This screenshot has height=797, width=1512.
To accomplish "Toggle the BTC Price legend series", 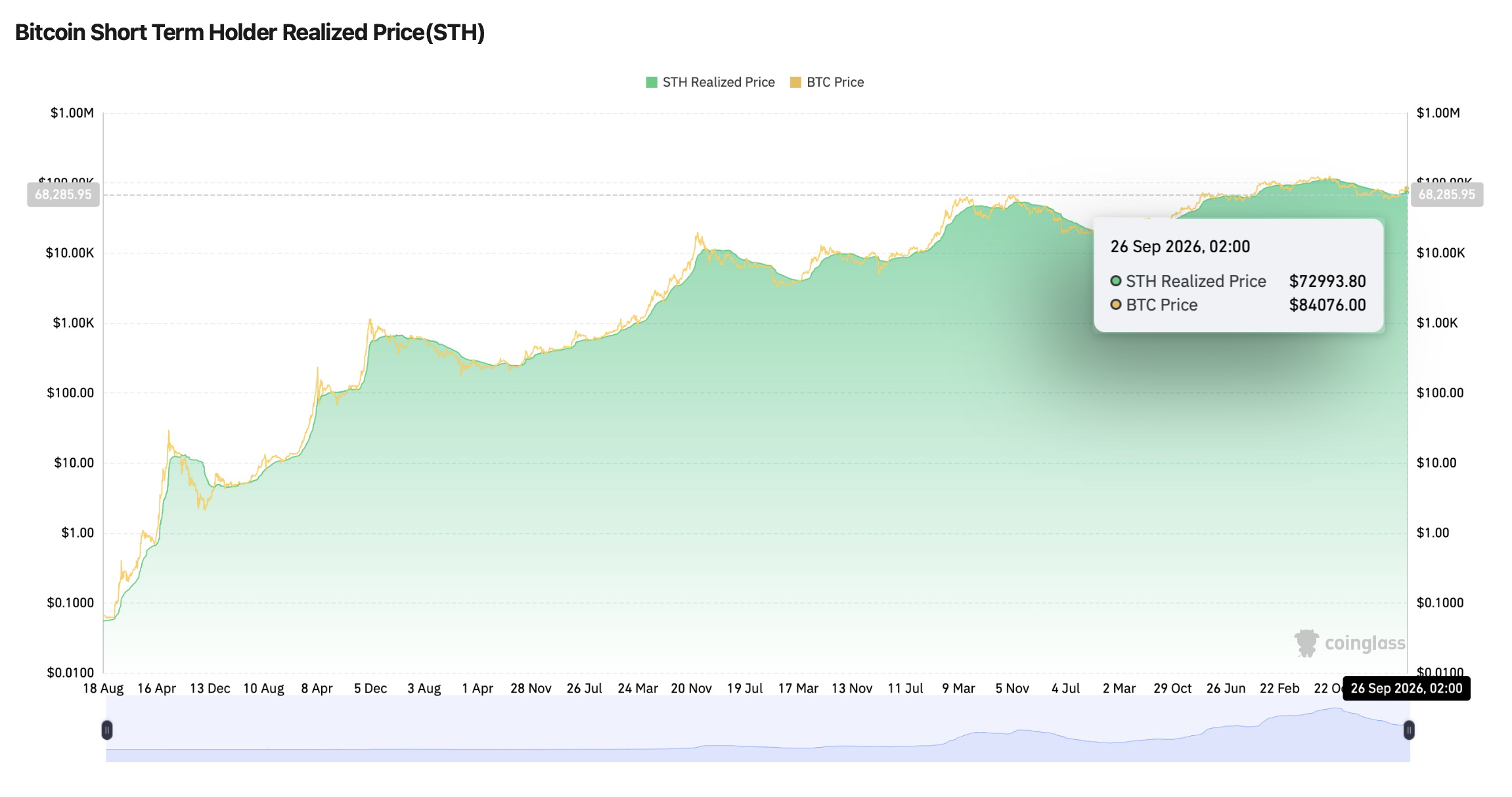I will (x=827, y=82).
